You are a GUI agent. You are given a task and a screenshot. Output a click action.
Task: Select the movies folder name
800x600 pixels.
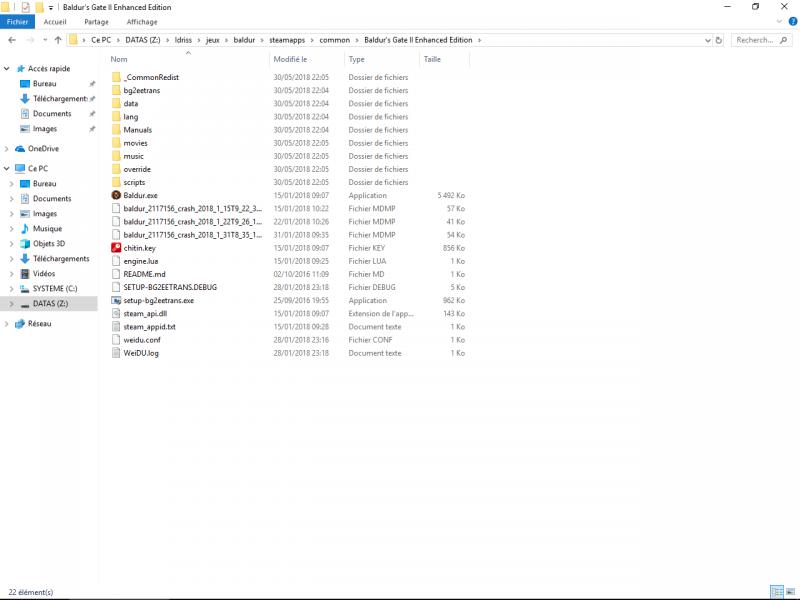coord(135,143)
